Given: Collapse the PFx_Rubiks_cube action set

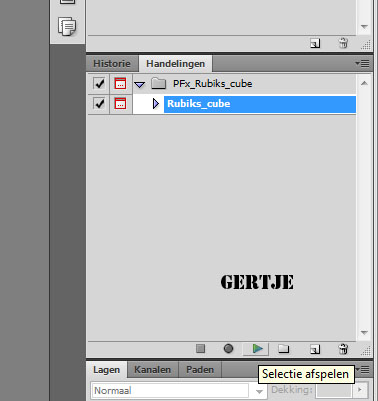Looking at the screenshot, I should pos(140,84).
